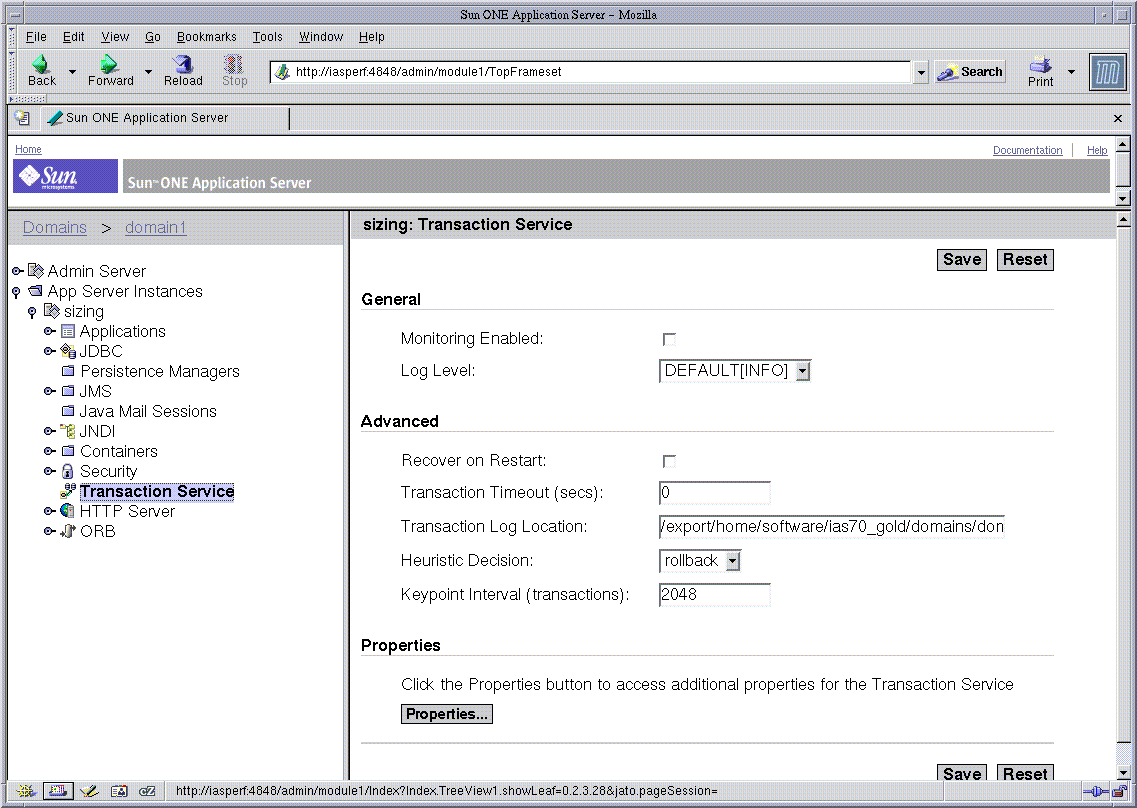Click the Transaction Timeout input field

(x=714, y=492)
